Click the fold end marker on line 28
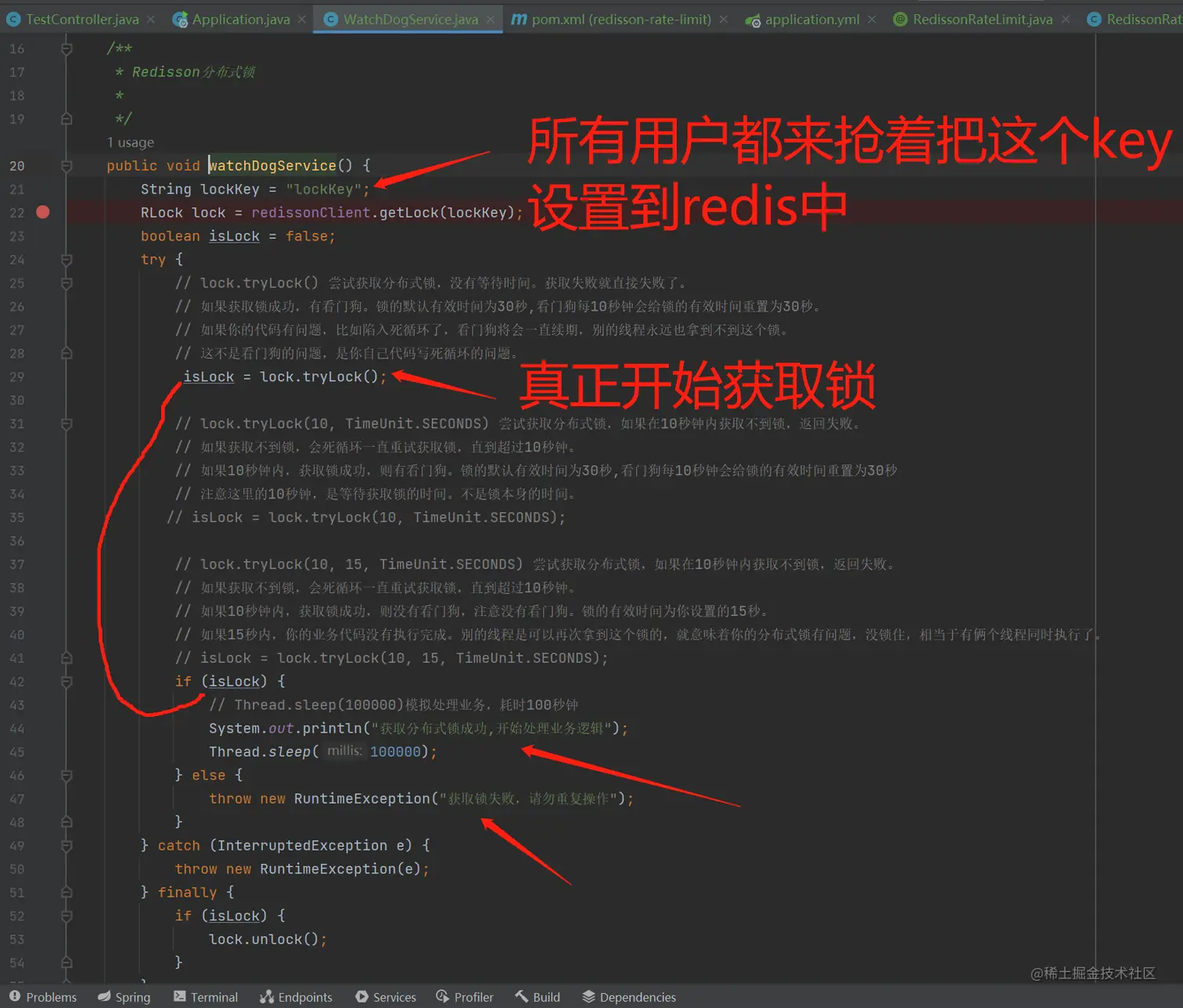Screen dimensions: 1183x1008 (67, 354)
